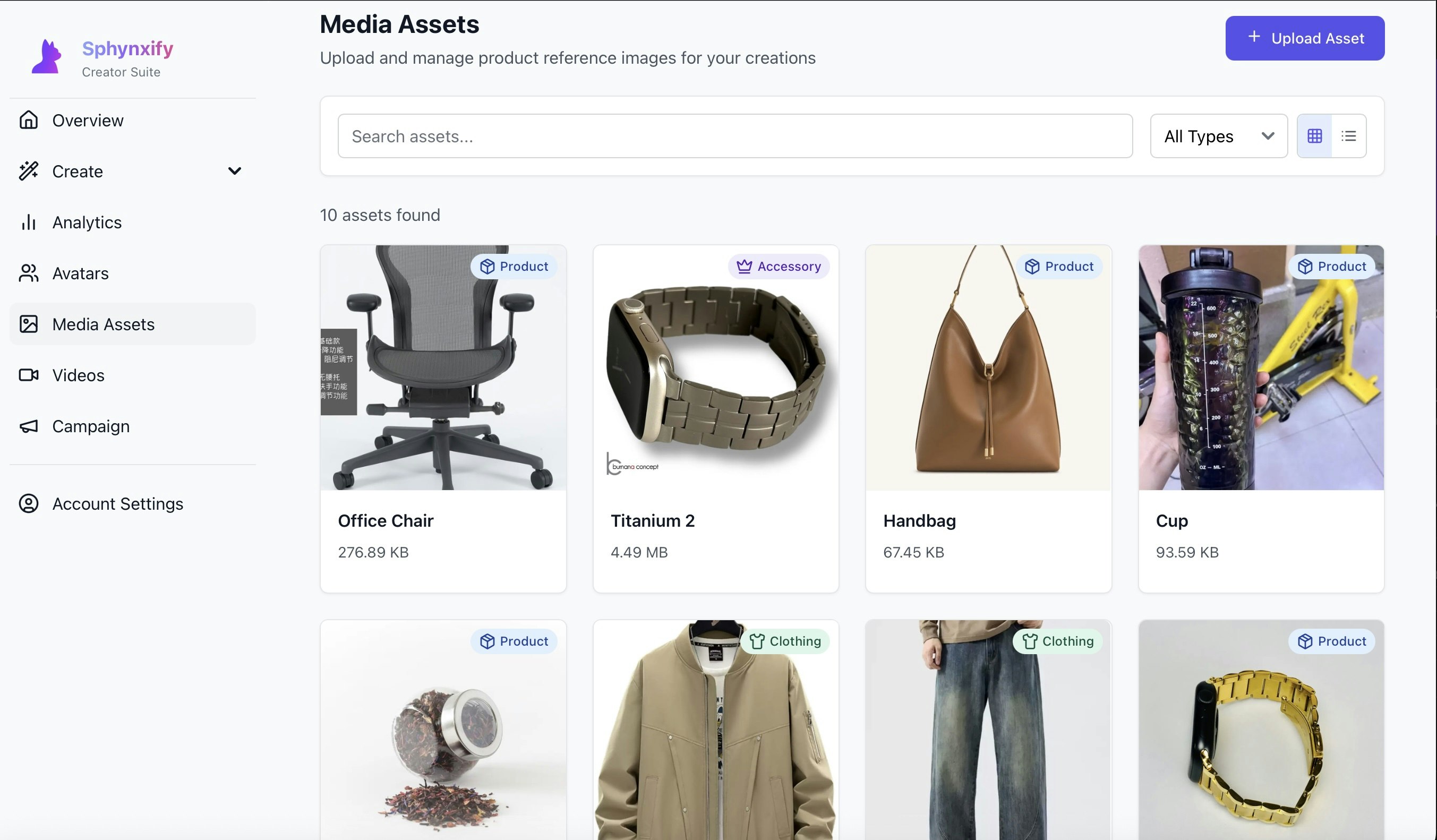
Task: Select Media Assets in the sidebar
Action: pos(132,324)
